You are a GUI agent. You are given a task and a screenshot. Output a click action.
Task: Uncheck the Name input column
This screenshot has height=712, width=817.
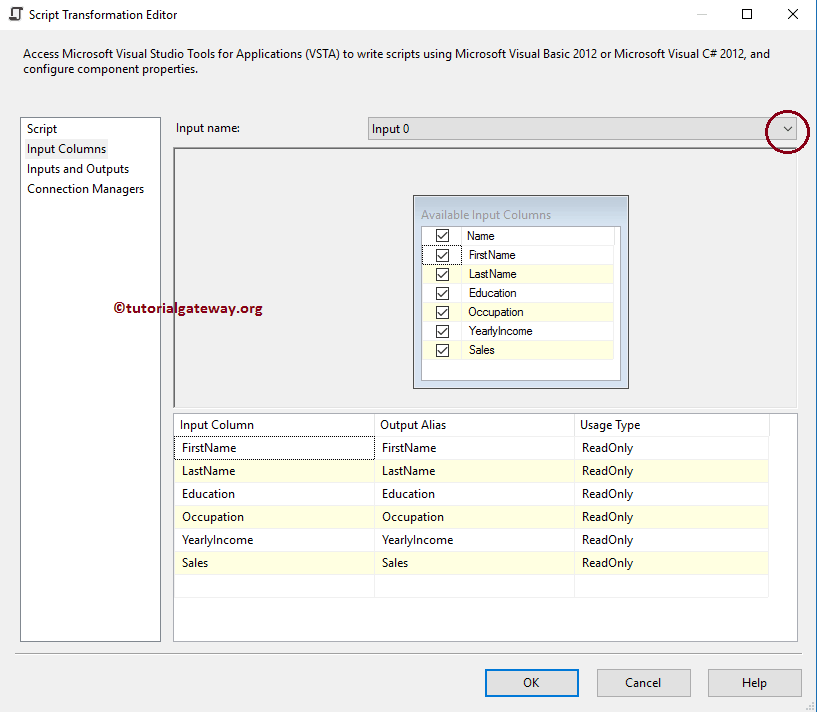tap(442, 235)
